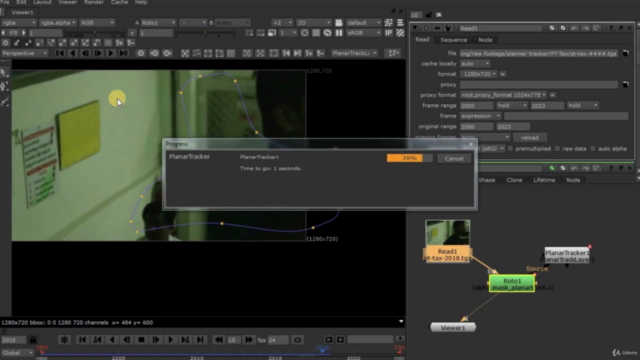Open the rgba channel dropdown
Viewport: 640px width, 360px height.
click(x=19, y=23)
